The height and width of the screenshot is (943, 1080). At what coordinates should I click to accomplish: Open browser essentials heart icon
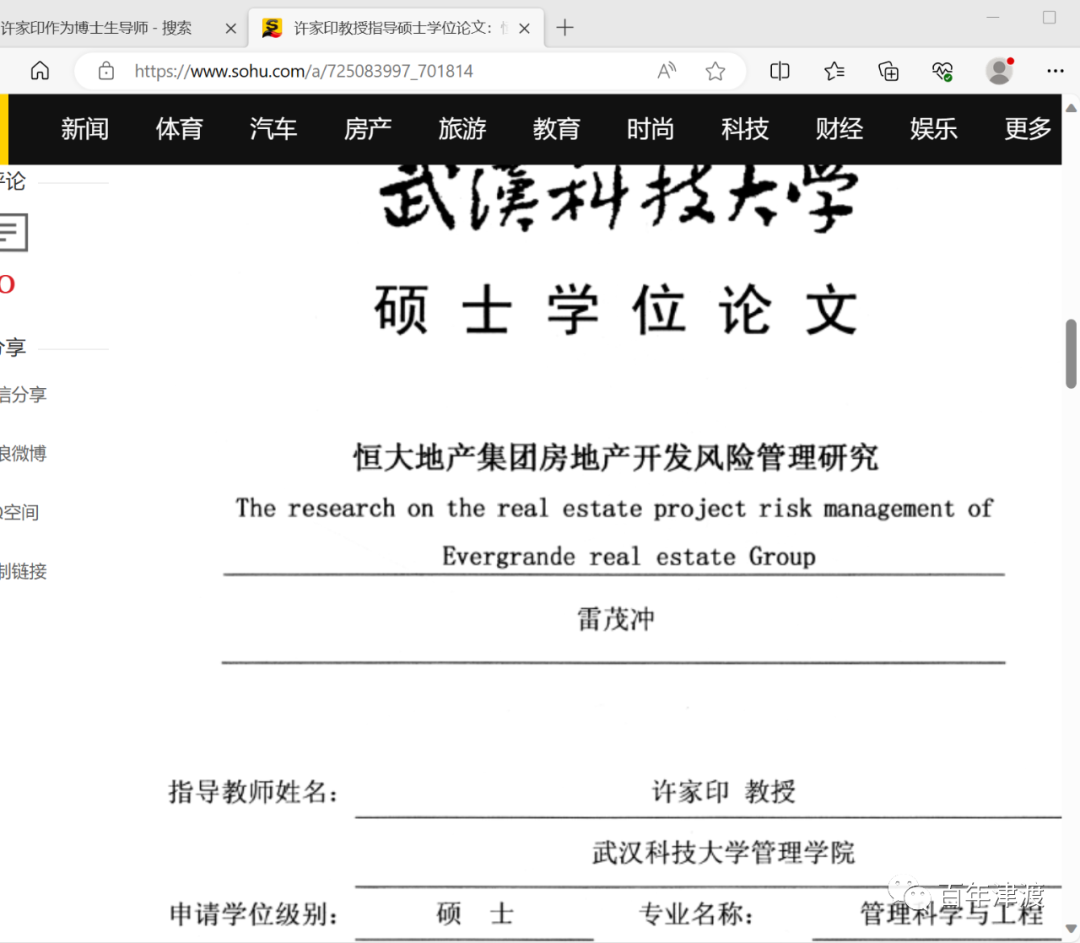[x=943, y=71]
